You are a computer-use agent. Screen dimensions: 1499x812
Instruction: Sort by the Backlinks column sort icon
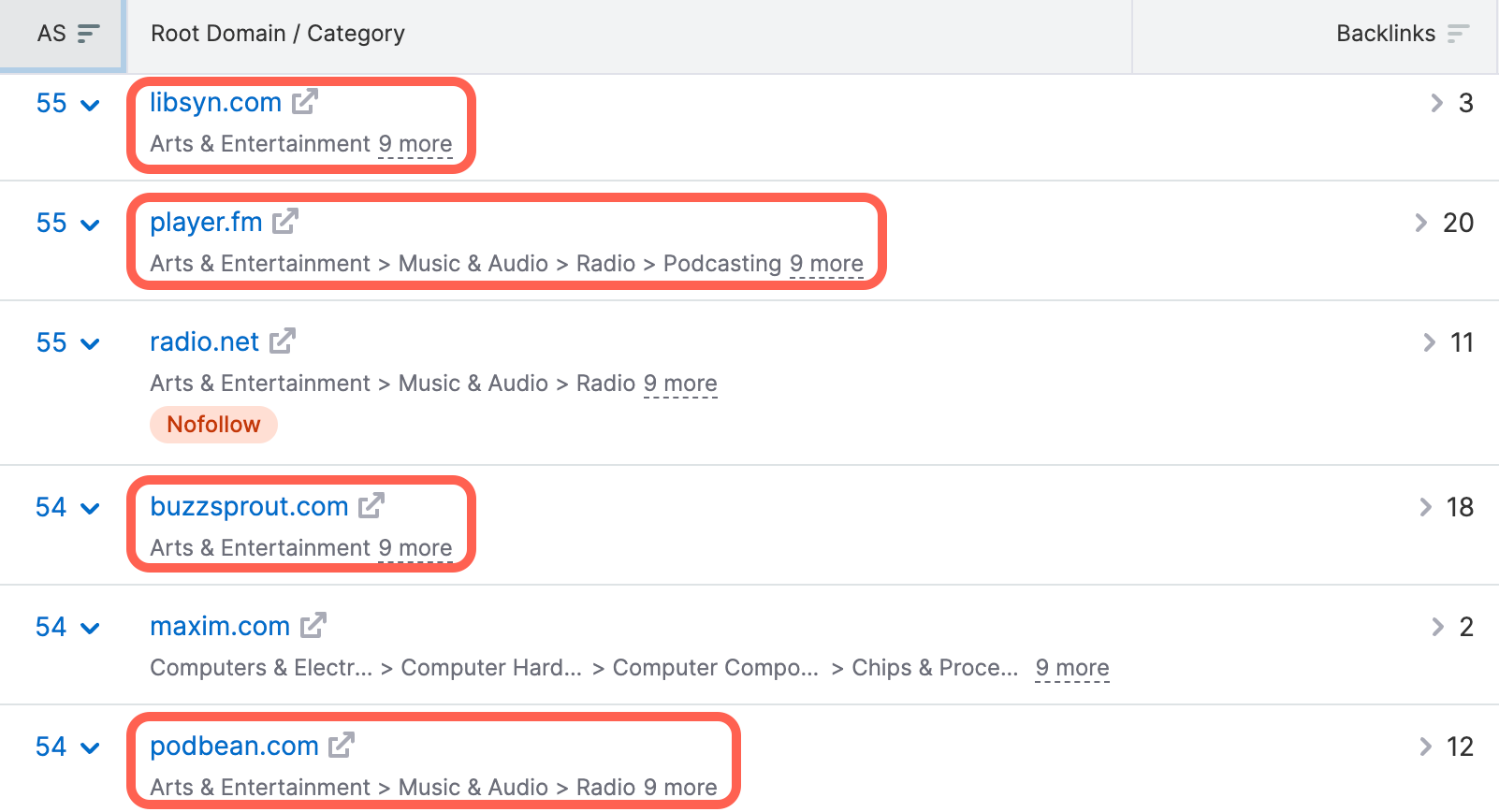1458,34
